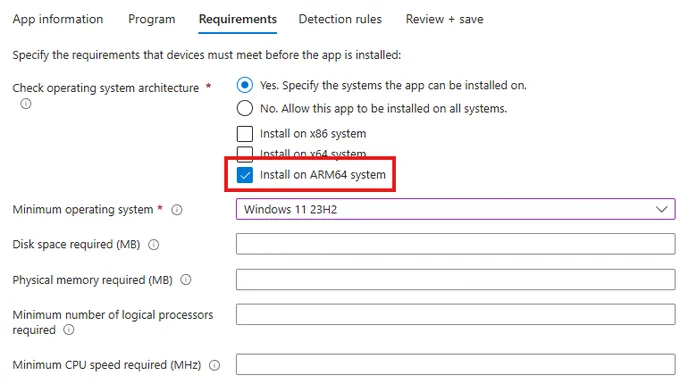Focus the Physical memory required field

455,279
